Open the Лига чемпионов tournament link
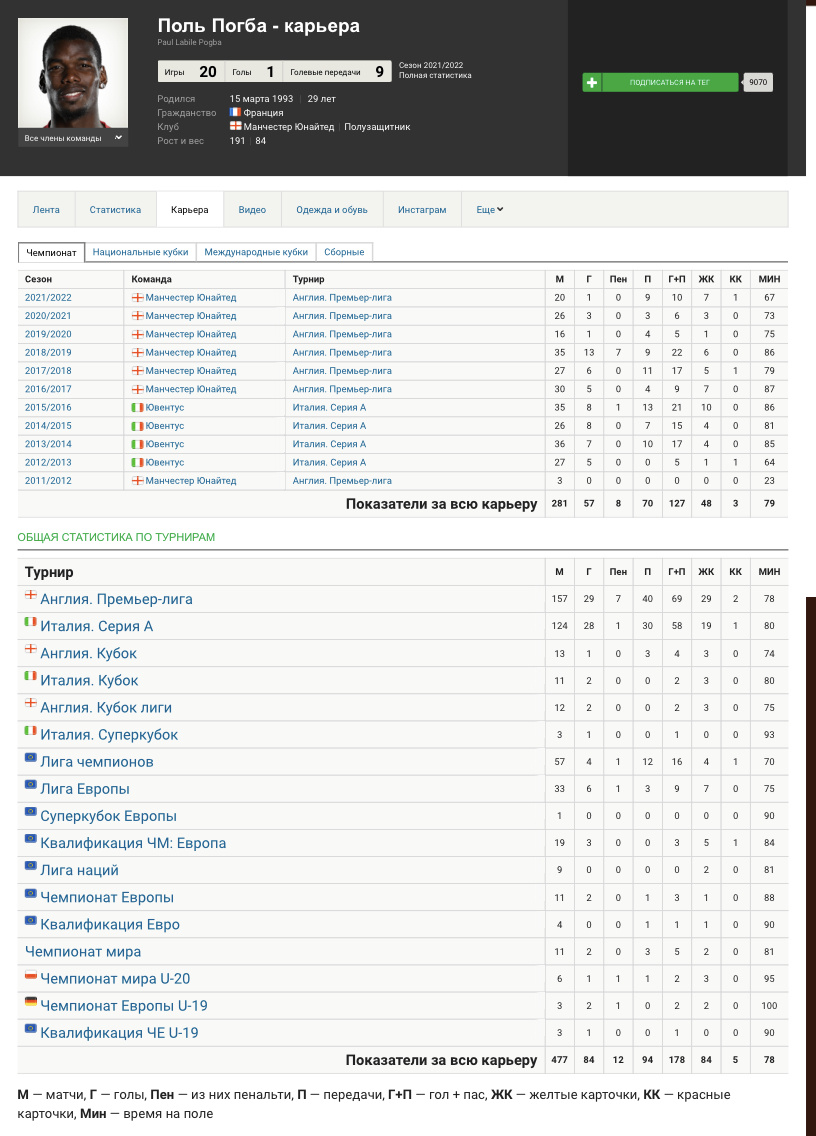This screenshot has width=816, height=1136. [x=96, y=761]
